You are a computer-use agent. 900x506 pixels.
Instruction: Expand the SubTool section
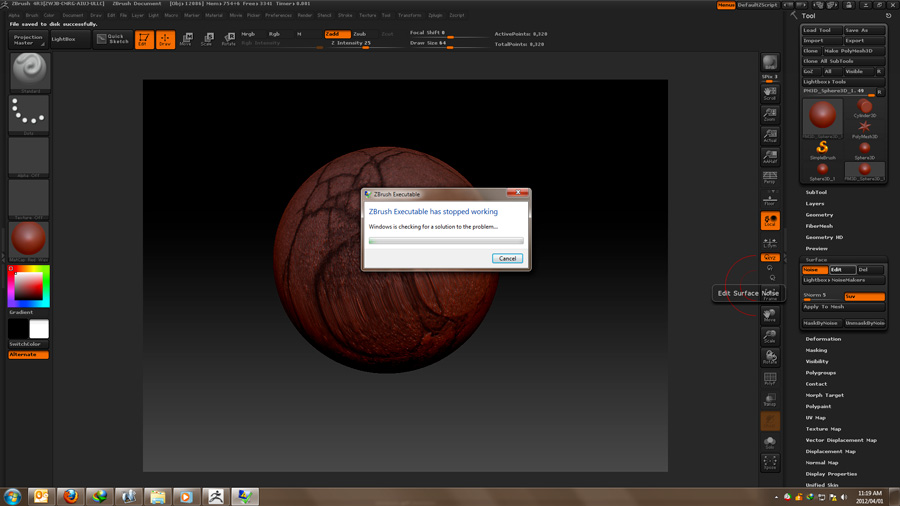pos(816,192)
